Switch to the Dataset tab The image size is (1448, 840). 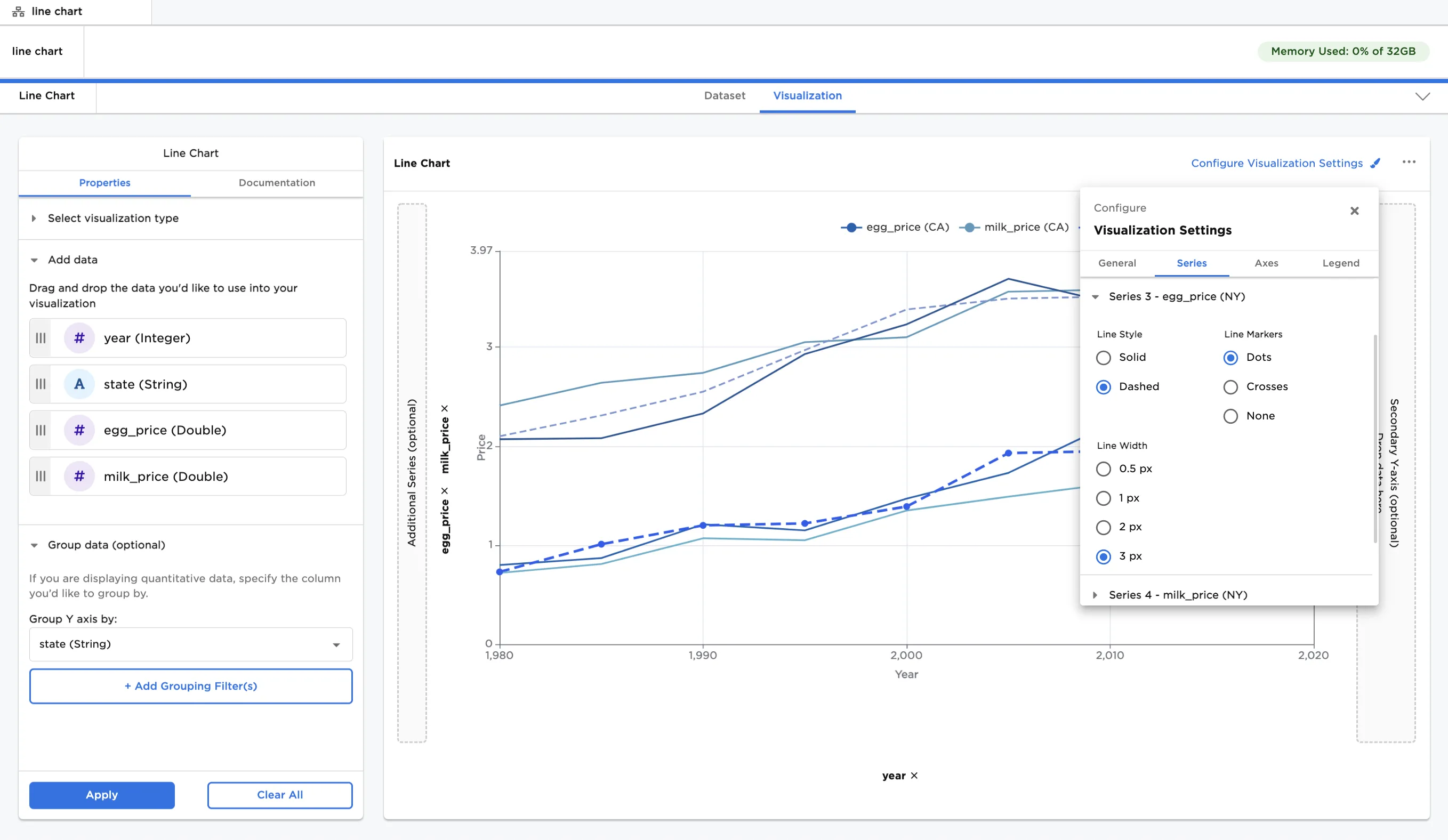(725, 95)
